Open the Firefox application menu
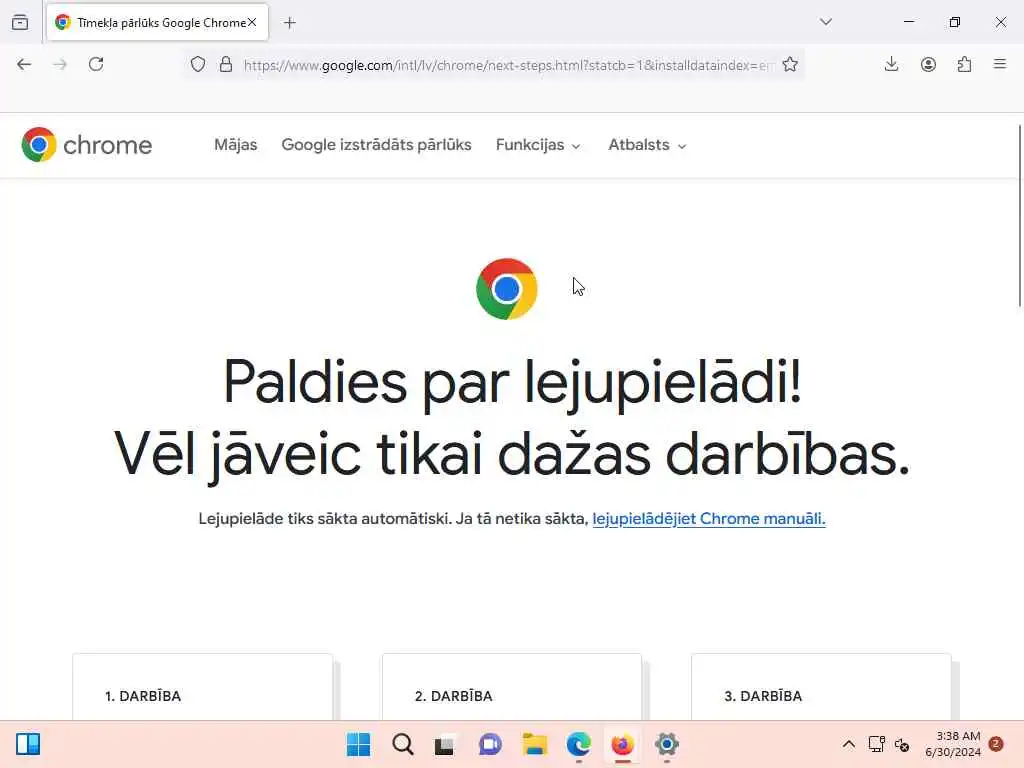 [x=1000, y=64]
